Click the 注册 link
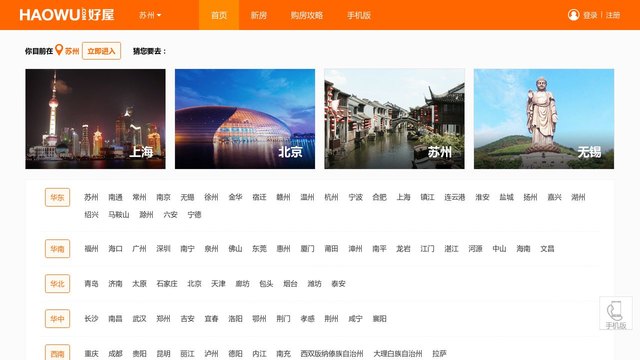Viewport: 640px width, 360px height. [613, 15]
